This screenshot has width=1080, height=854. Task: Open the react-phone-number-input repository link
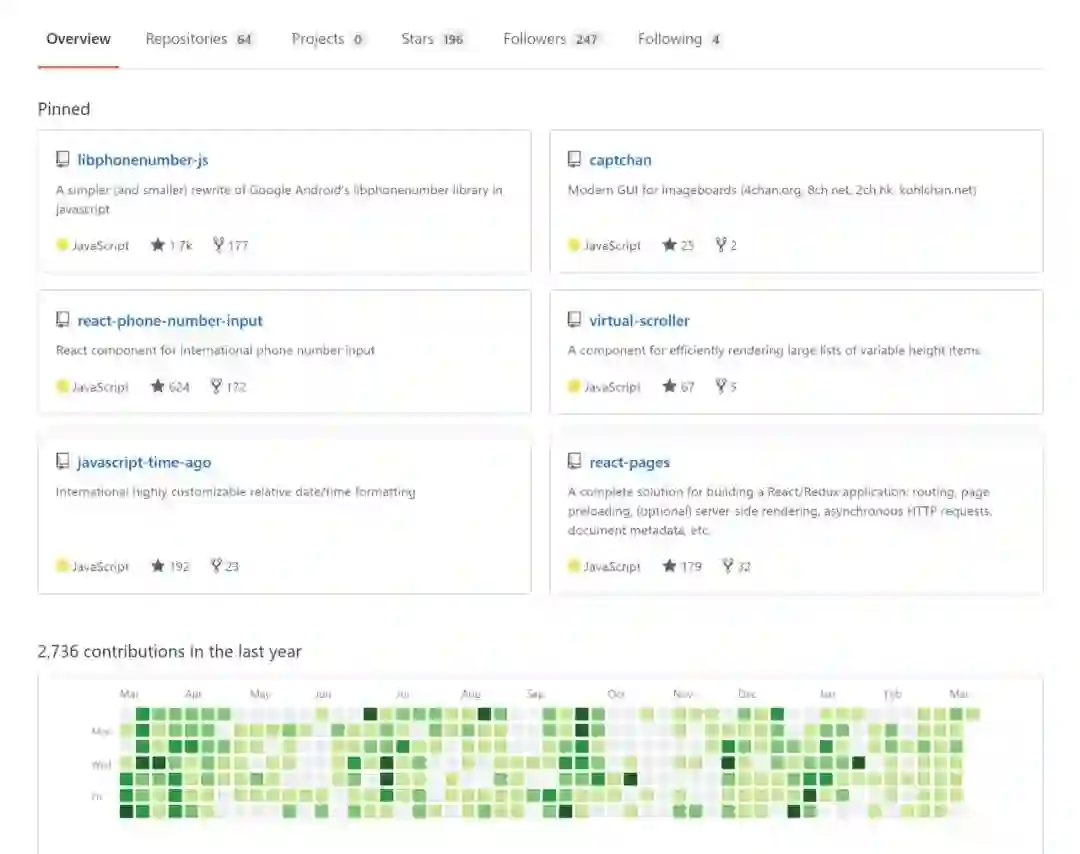coord(170,321)
